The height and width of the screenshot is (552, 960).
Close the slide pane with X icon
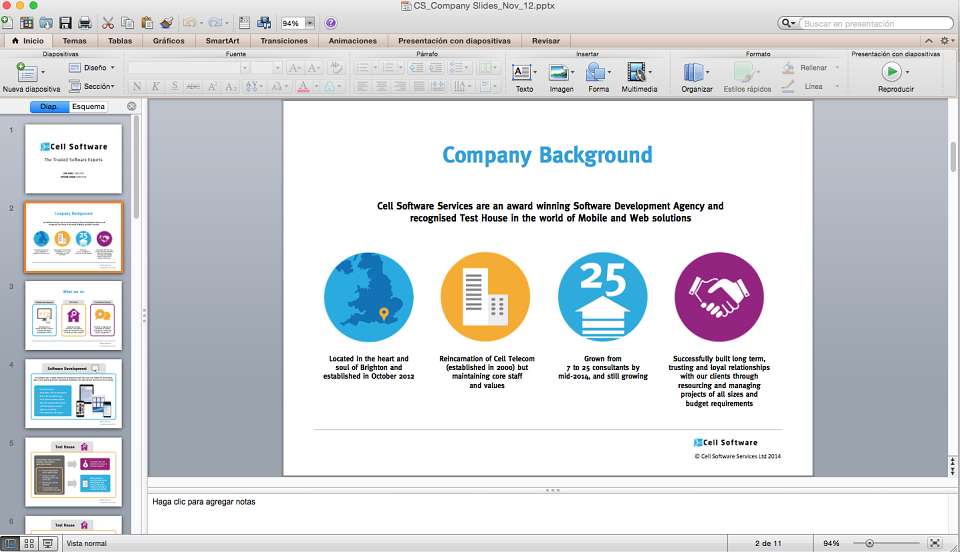tap(132, 106)
